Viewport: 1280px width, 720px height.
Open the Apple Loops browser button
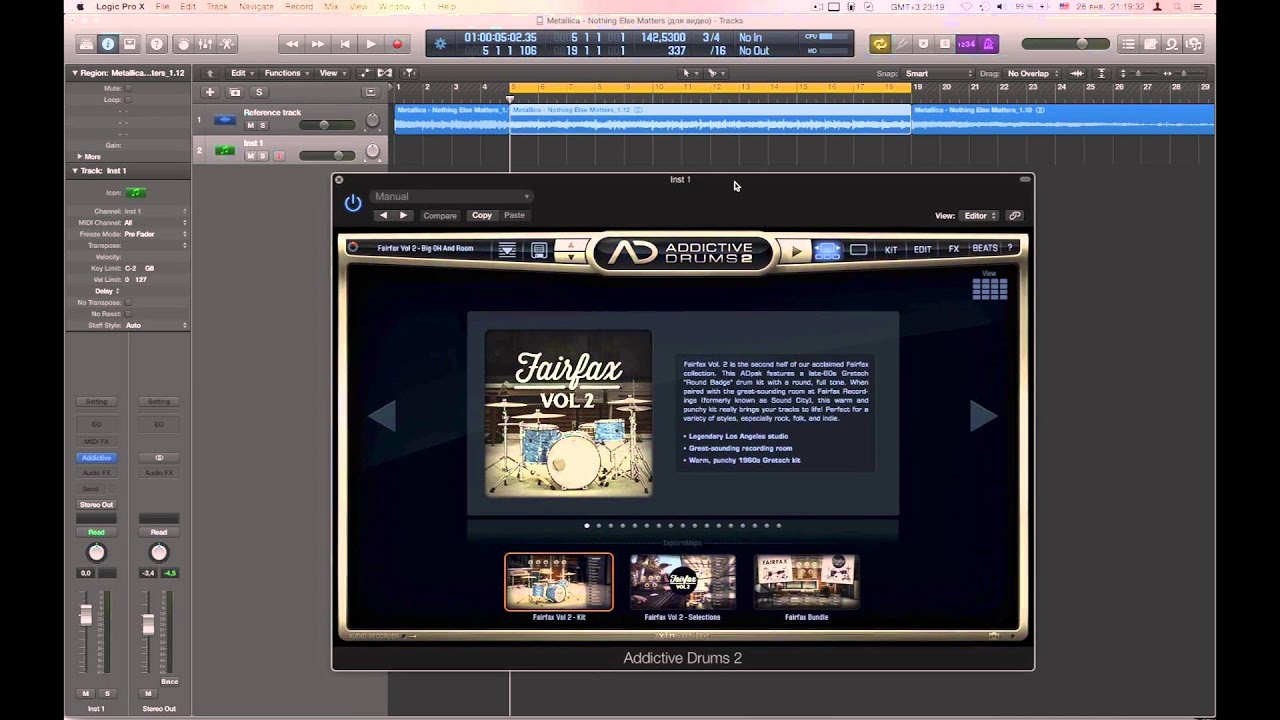pos(1172,44)
